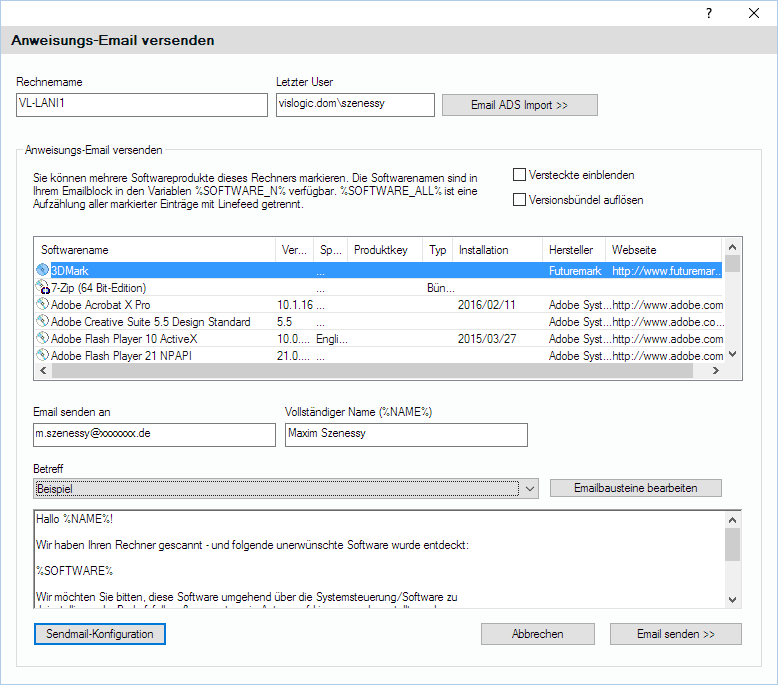Viewport: 778px width, 685px height.
Task: Click the Adobe Flash Player 10 ActiveX icon
Action: click(43, 338)
